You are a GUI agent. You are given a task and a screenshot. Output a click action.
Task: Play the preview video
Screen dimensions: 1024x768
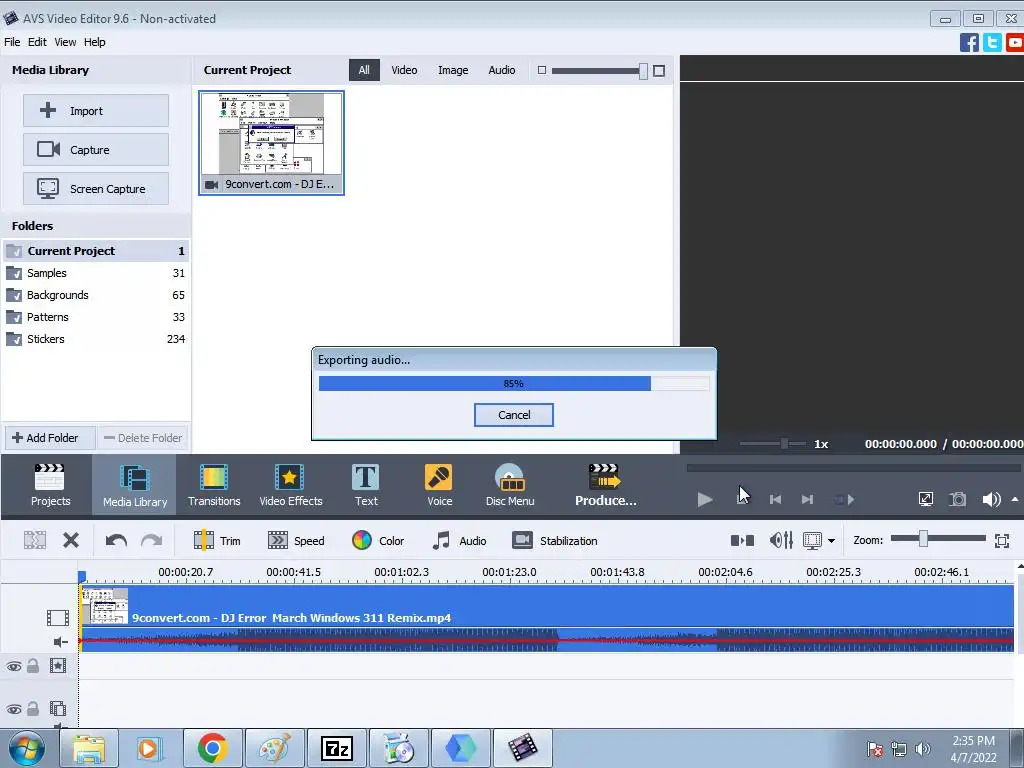coord(705,500)
